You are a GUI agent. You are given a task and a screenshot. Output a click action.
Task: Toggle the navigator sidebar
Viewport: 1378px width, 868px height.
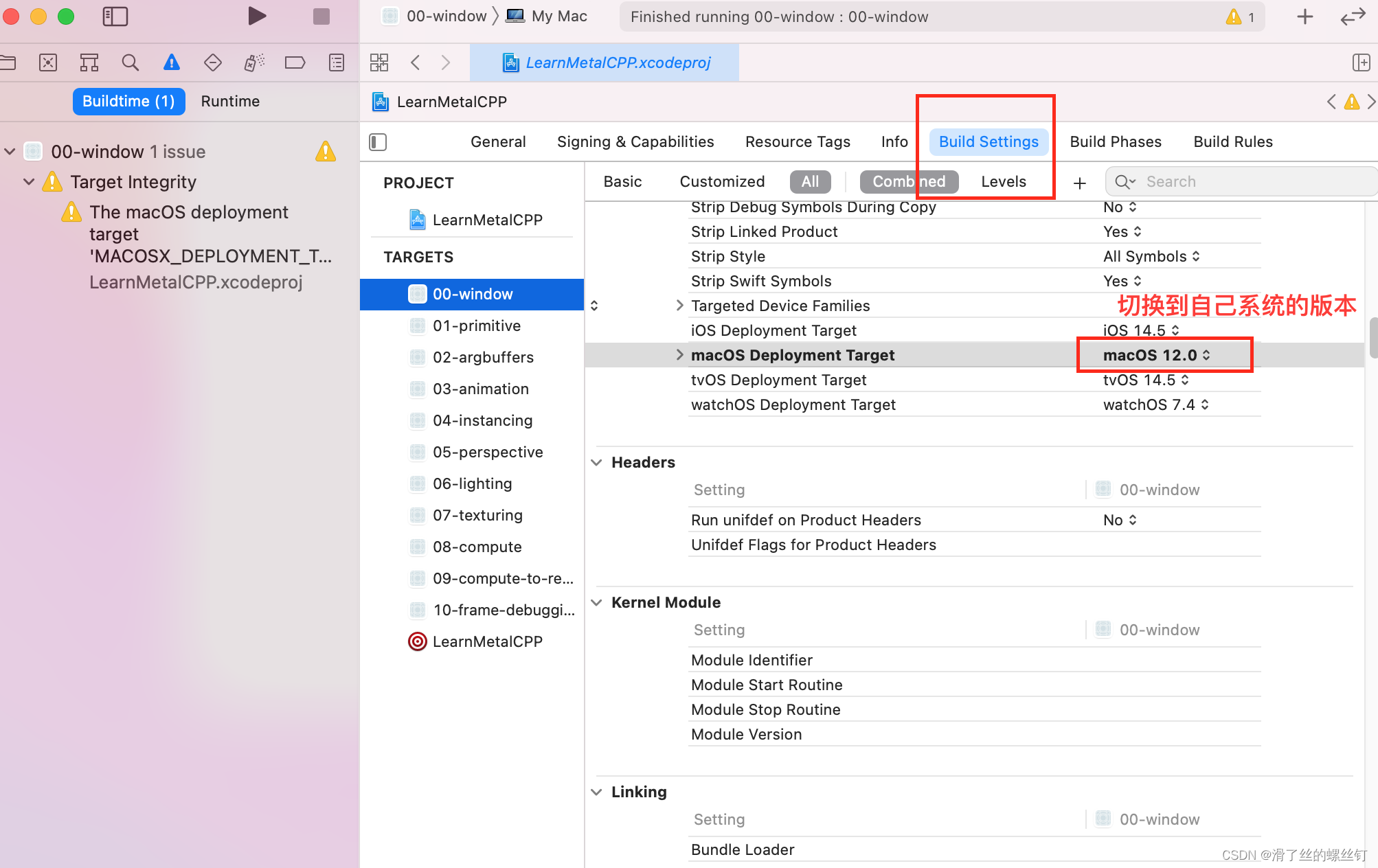pos(115,16)
